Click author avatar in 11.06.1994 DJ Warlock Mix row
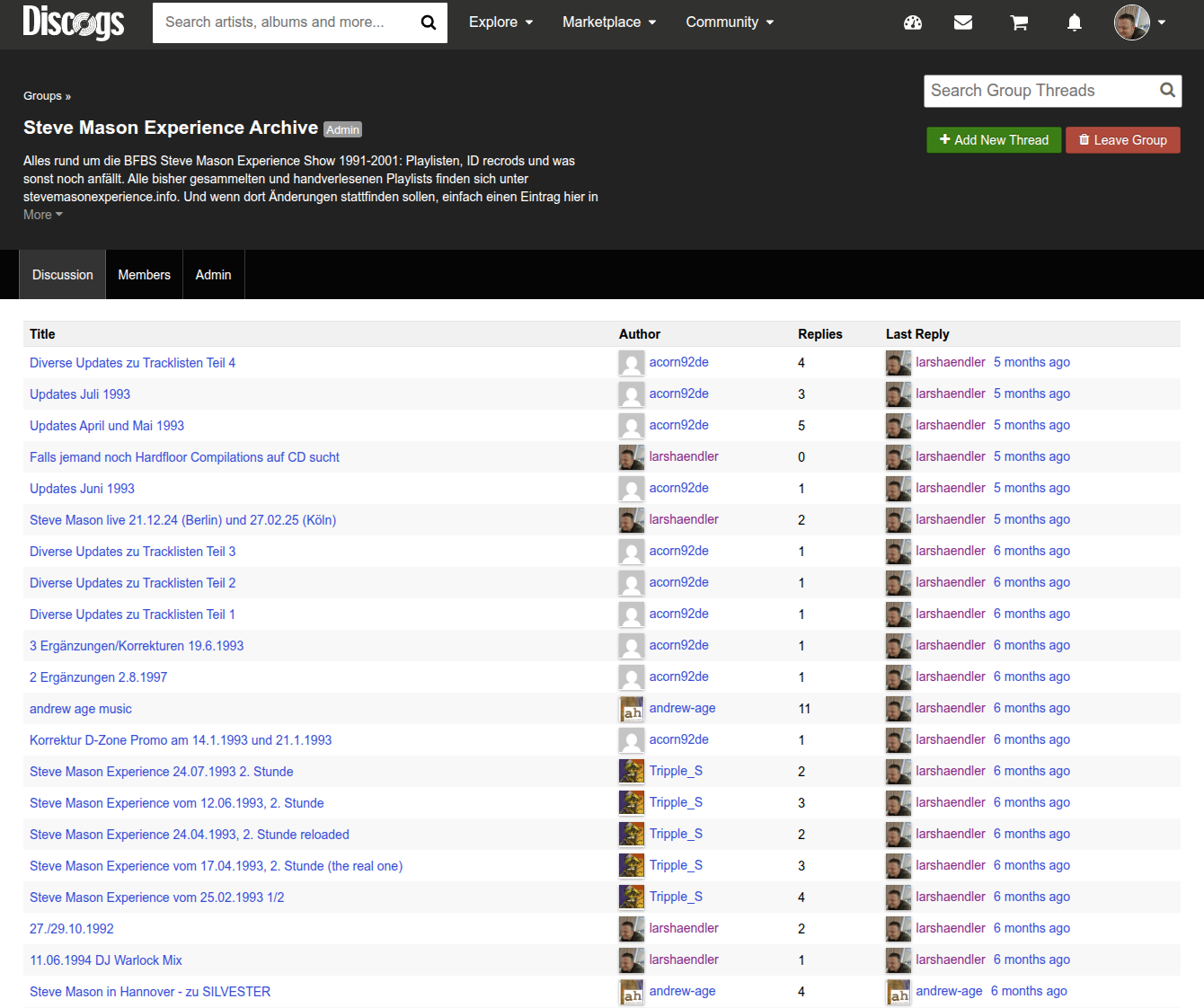The image size is (1204, 1008). (x=632, y=960)
